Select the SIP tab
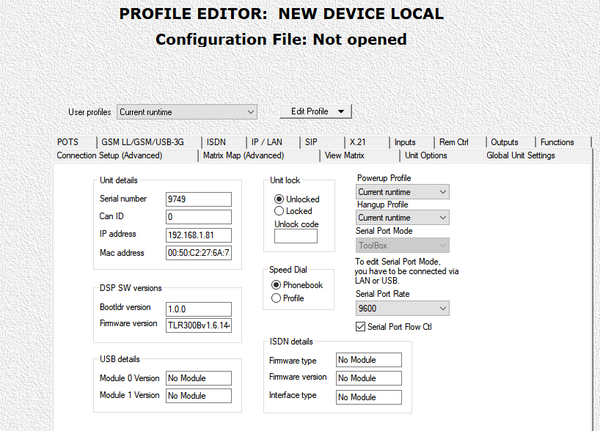 pyautogui.click(x=311, y=142)
